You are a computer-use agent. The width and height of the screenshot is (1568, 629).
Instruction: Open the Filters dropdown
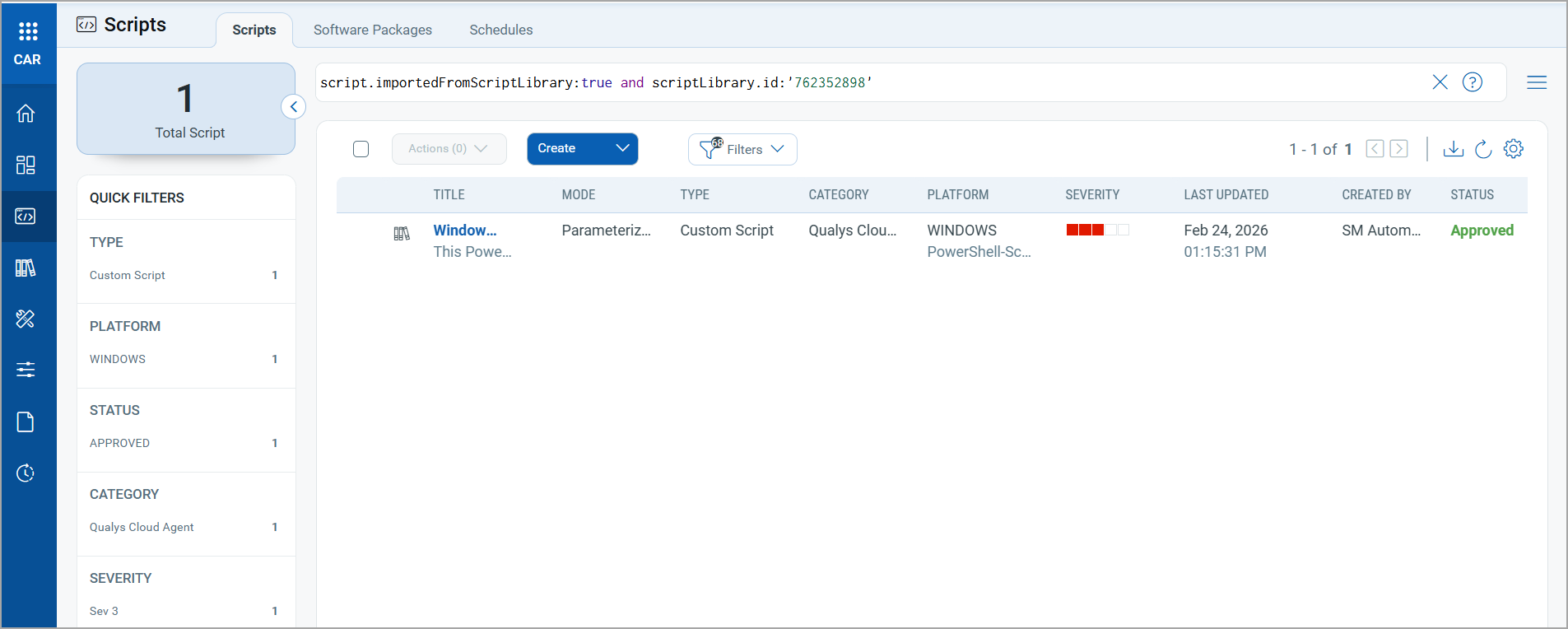tap(742, 149)
